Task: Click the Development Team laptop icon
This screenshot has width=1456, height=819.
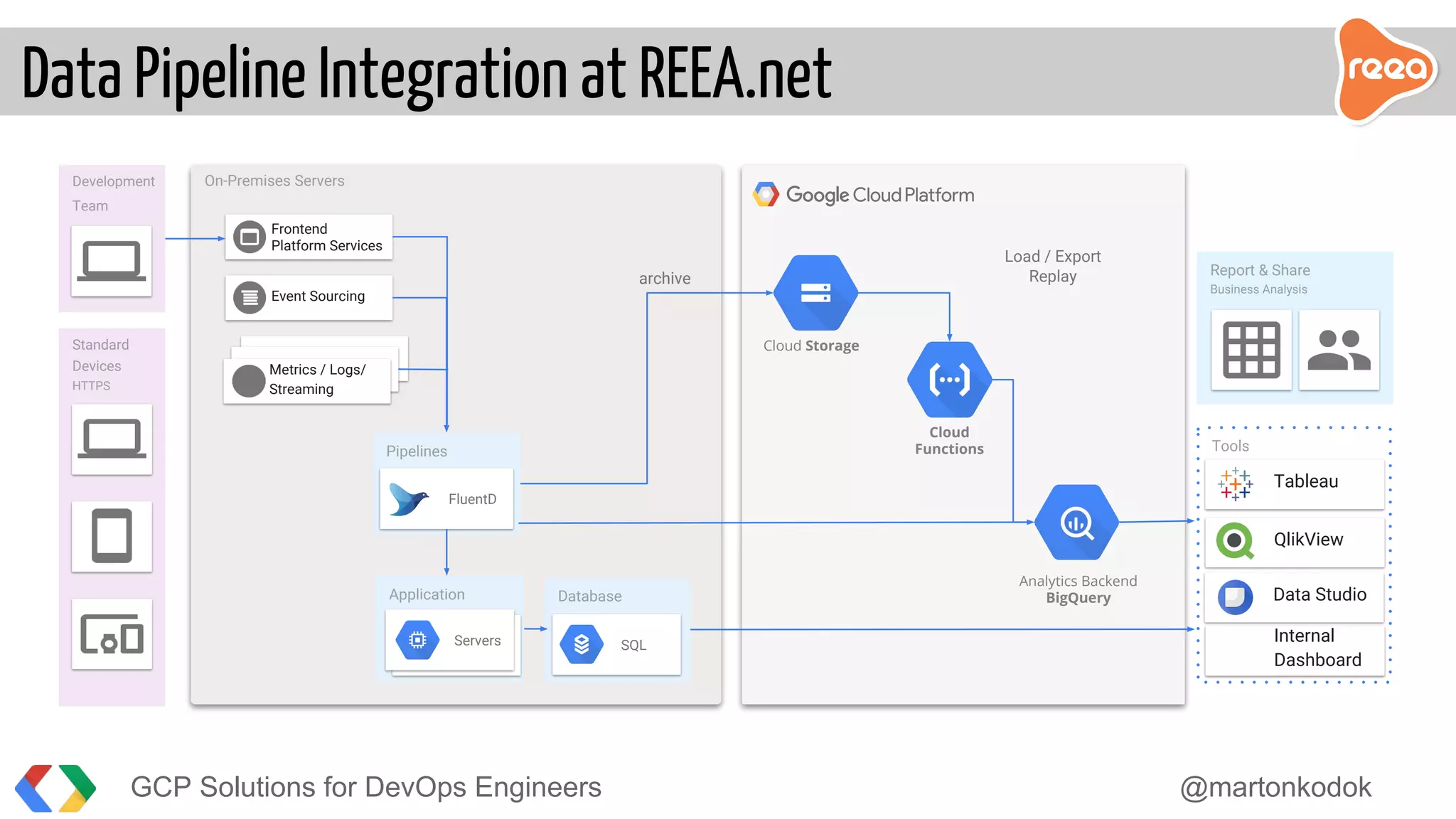Action: [112, 261]
